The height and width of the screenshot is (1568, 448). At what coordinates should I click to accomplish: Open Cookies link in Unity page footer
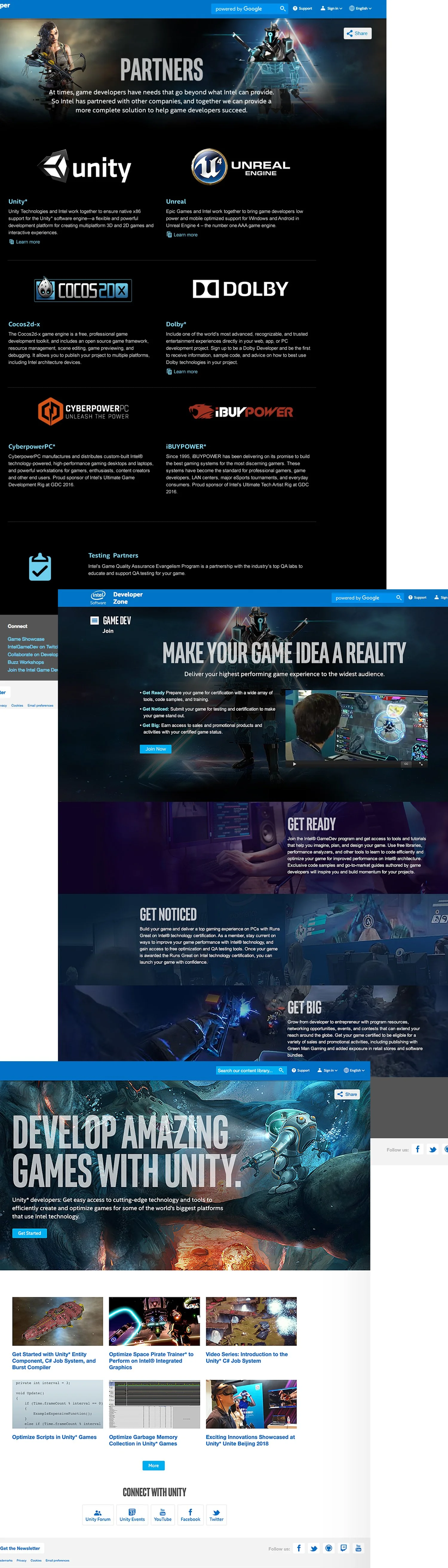tap(36, 1561)
